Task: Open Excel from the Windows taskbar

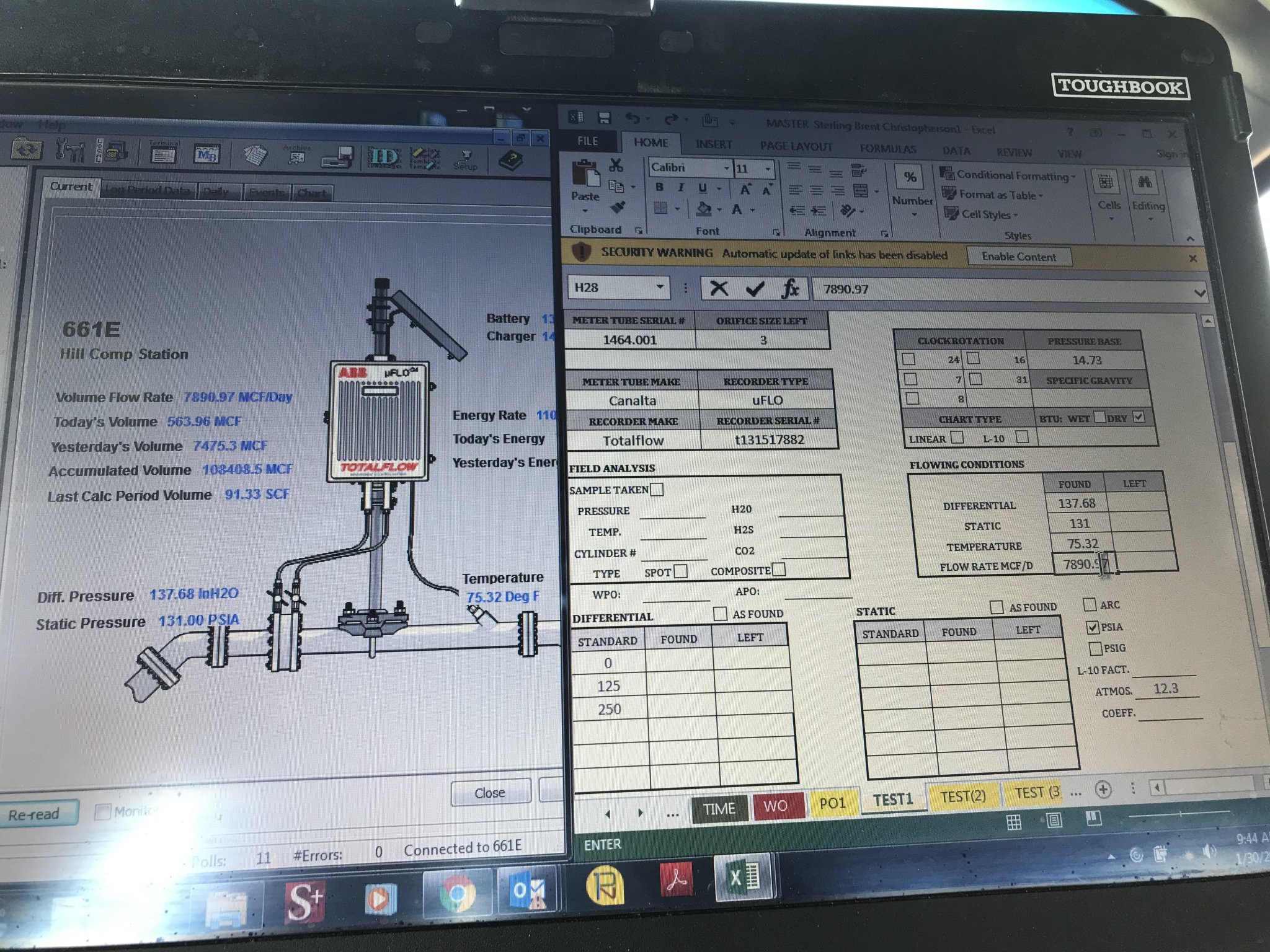Action: 742,878
